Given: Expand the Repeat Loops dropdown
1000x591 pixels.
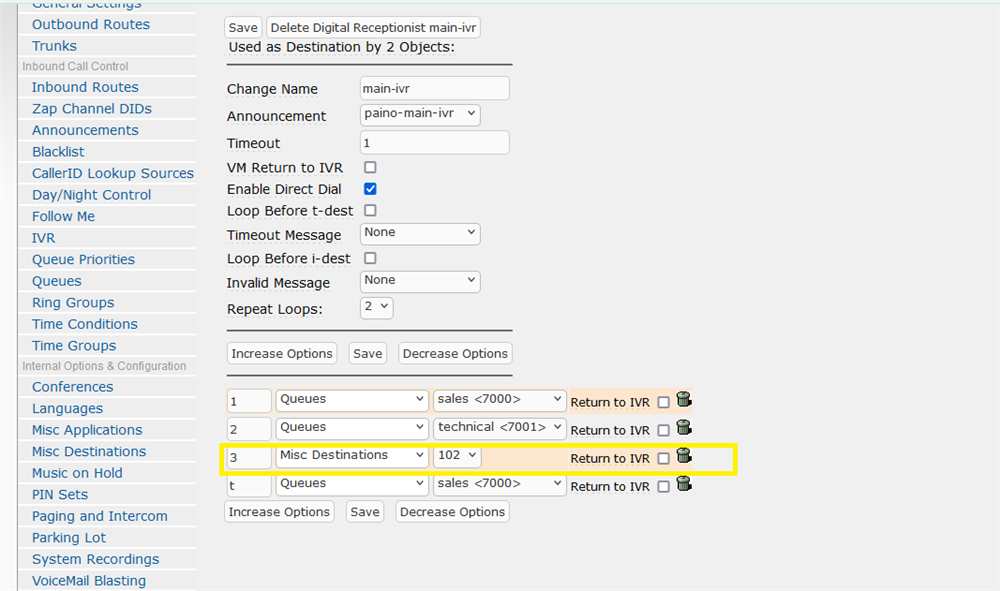Looking at the screenshot, I should click(x=376, y=307).
